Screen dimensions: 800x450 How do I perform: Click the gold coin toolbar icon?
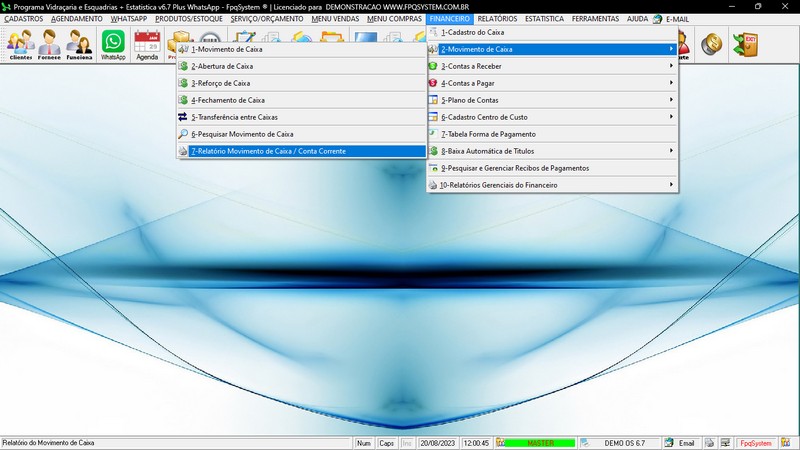[x=712, y=43]
